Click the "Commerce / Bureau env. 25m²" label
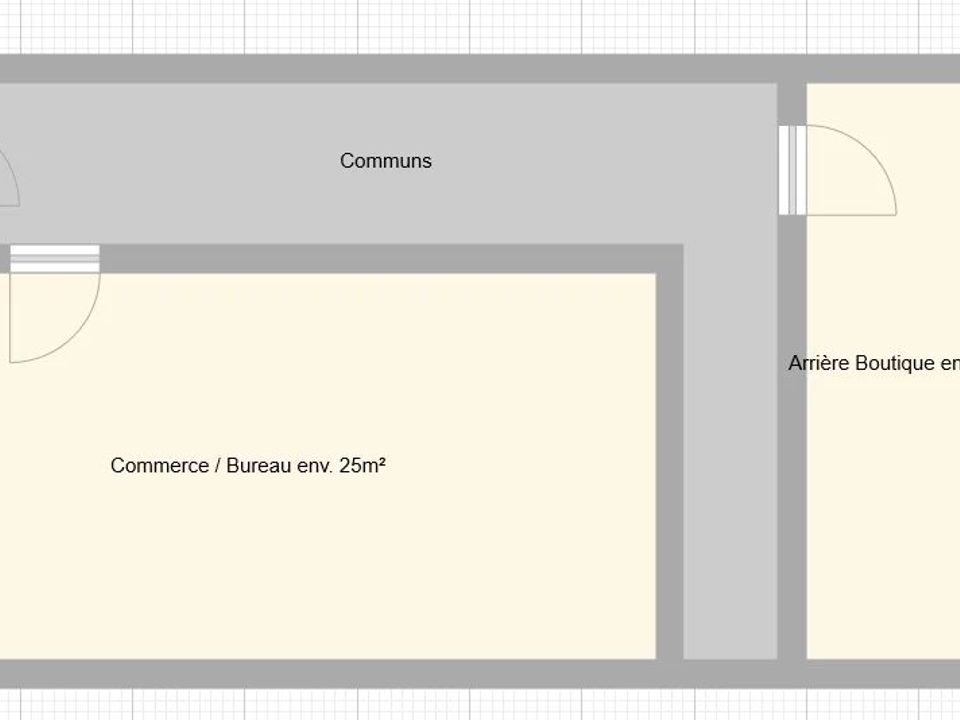The width and height of the screenshot is (960, 720). (x=248, y=465)
